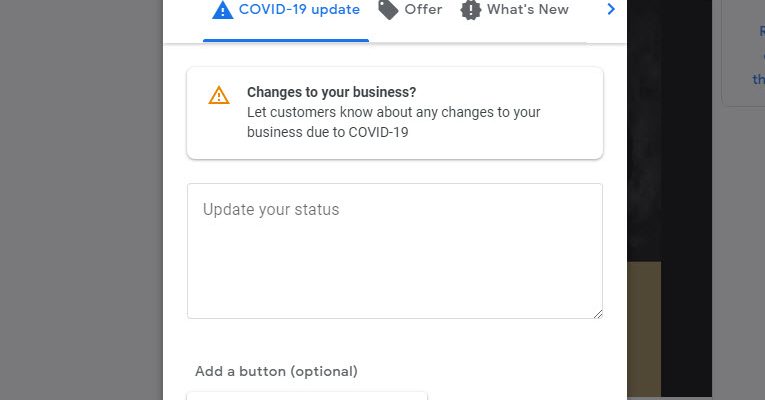765x400 pixels.
Task: Click the dark photo behind the dialog
Action: (668, 130)
